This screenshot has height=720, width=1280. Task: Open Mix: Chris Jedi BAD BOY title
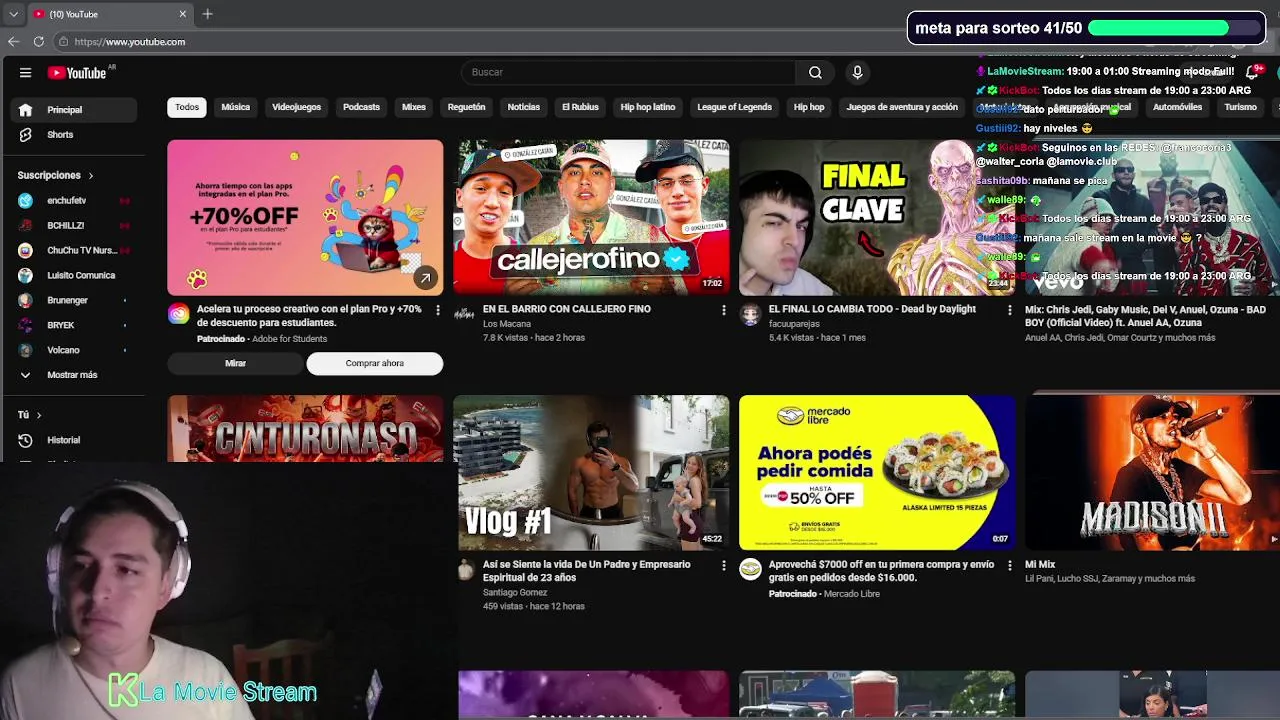(1145, 316)
